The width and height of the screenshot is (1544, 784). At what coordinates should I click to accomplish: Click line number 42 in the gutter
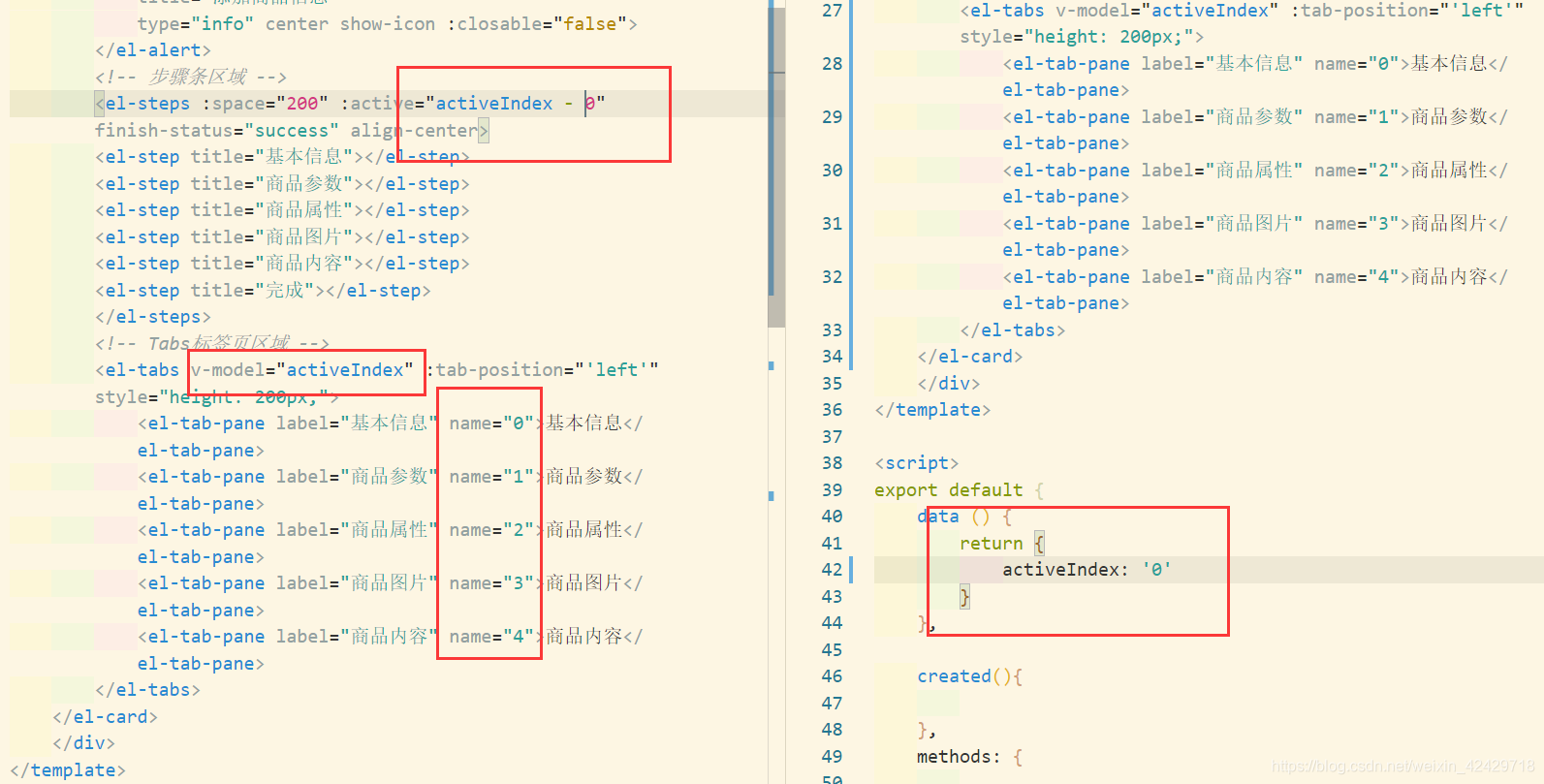pyautogui.click(x=832, y=570)
